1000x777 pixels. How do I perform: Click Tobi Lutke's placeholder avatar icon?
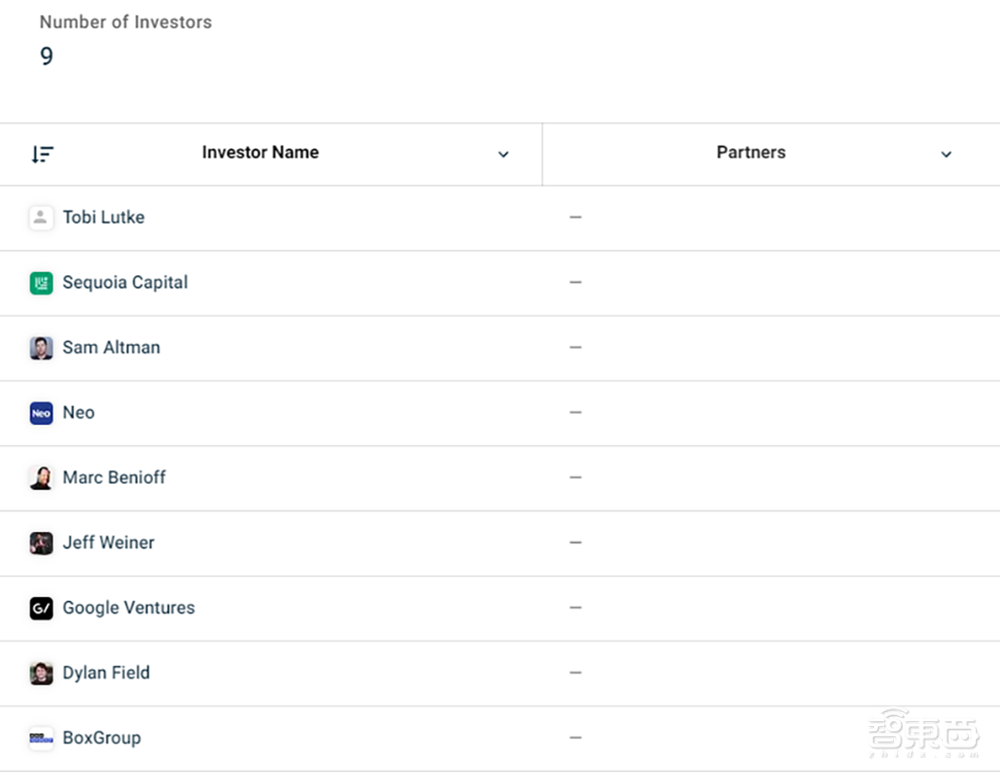click(41, 218)
